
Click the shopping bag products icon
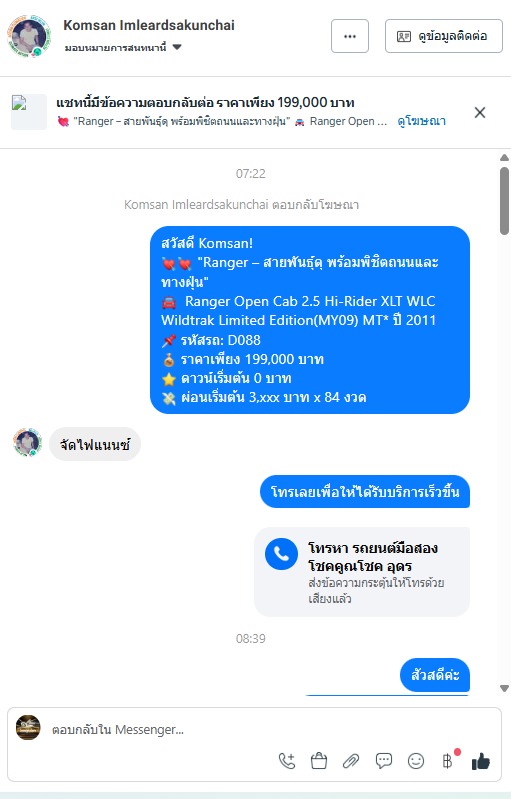pos(319,761)
